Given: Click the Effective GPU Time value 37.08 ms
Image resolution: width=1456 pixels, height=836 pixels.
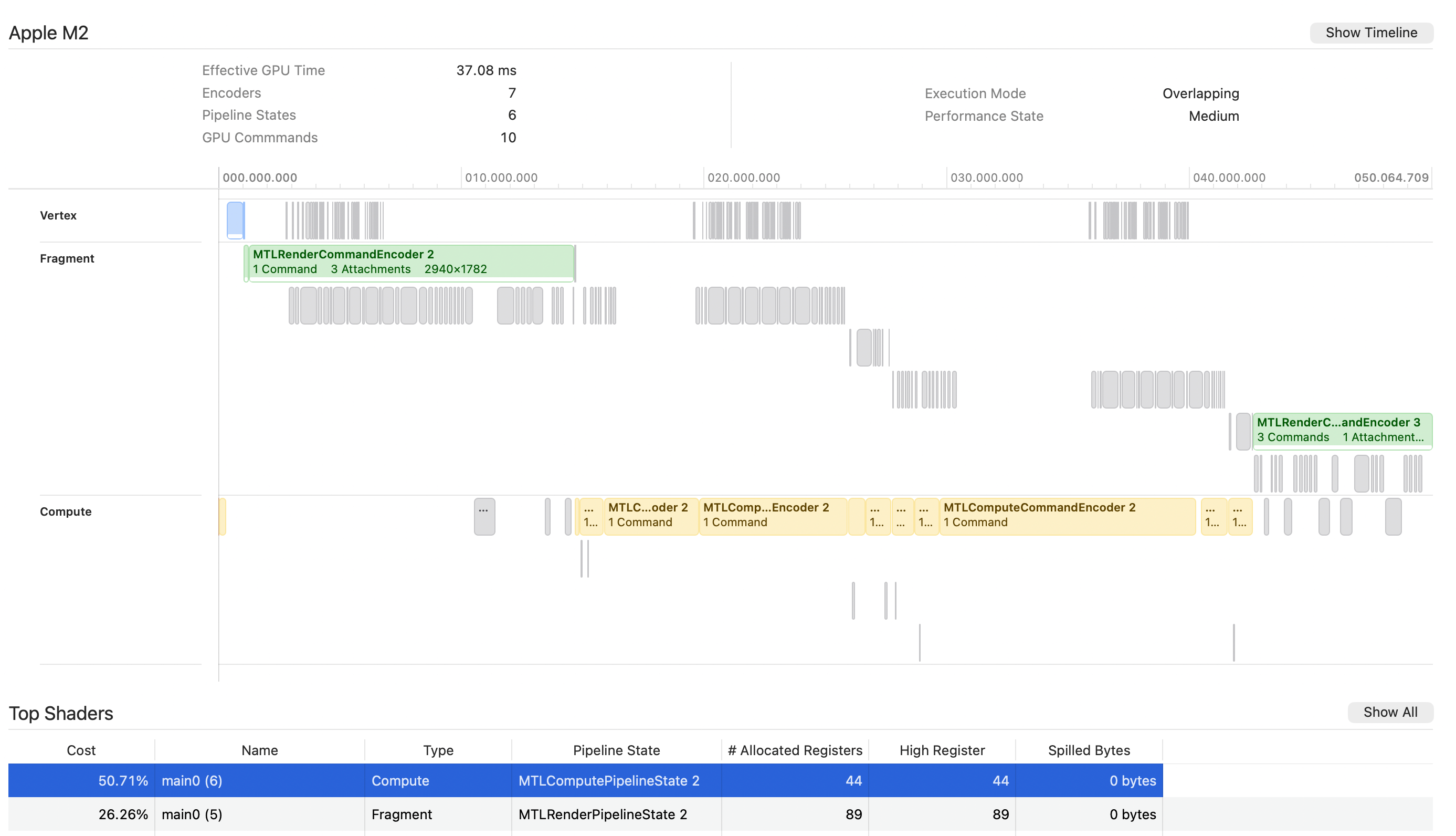Looking at the screenshot, I should pos(486,70).
